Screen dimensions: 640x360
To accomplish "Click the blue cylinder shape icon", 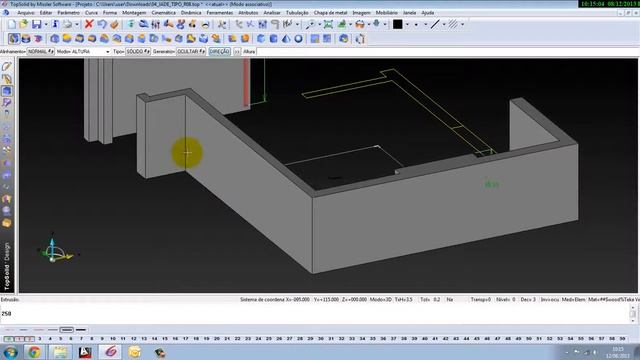I will [273, 39].
